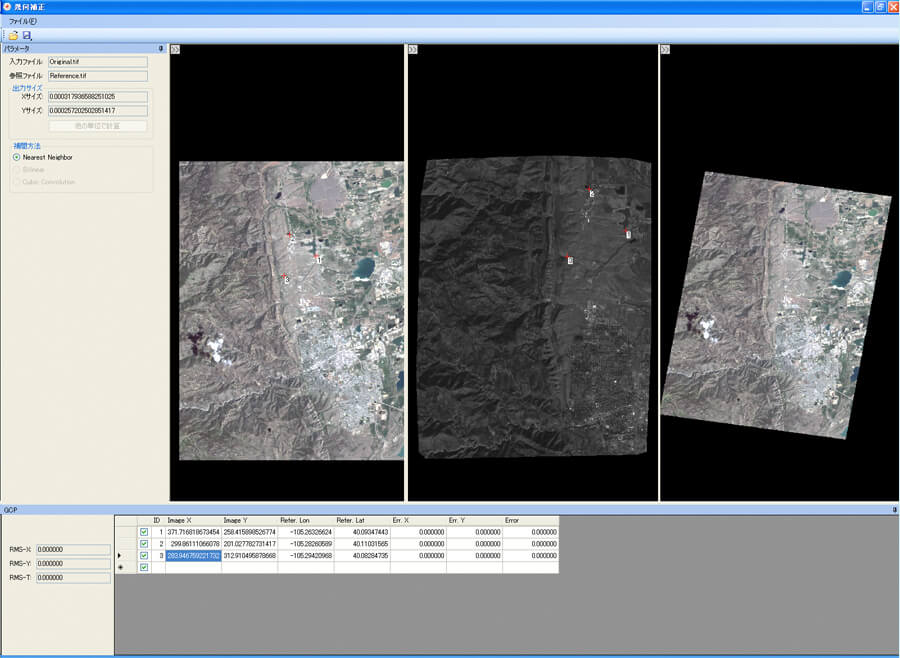Select cell -105.29420968 in row 3
900x658 pixels.
(306, 555)
